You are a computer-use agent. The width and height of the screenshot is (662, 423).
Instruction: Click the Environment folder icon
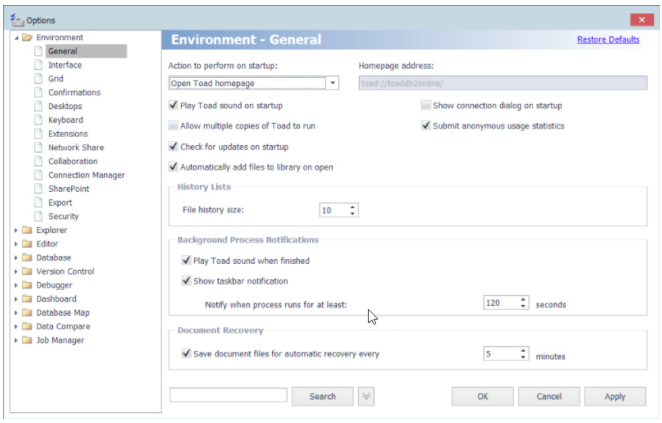(x=27, y=37)
